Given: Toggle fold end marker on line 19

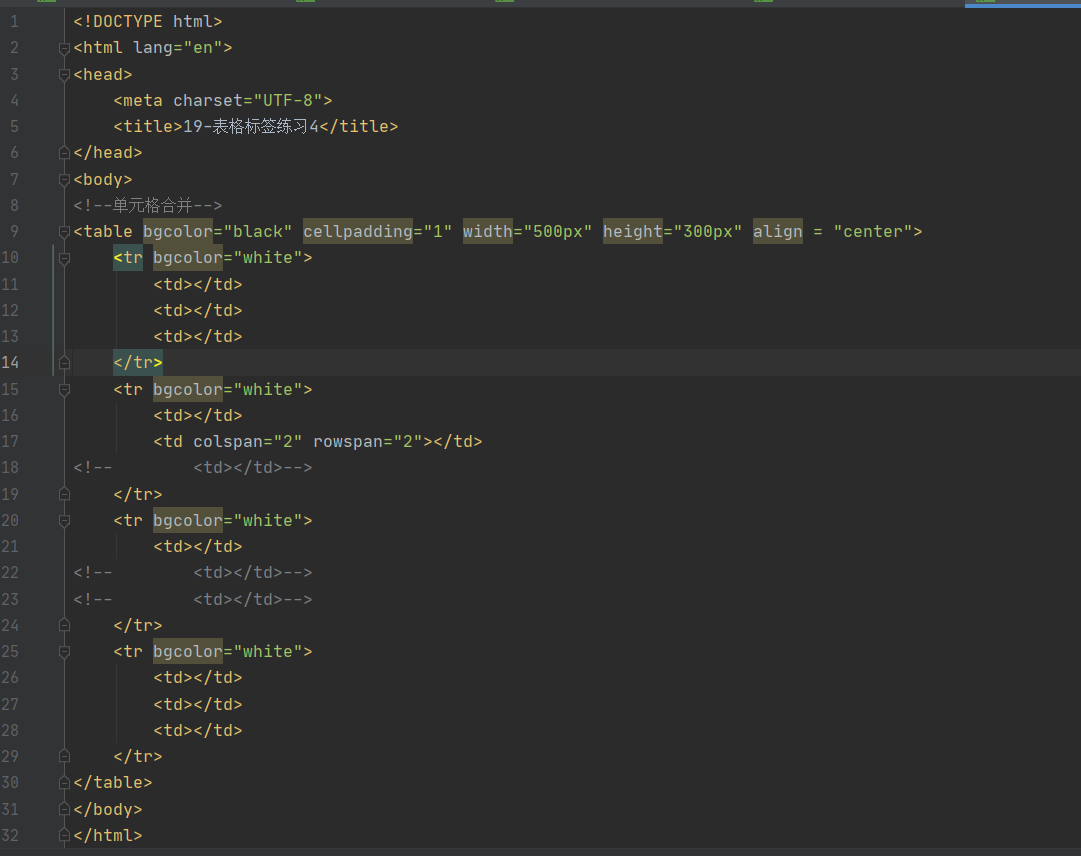Looking at the screenshot, I should coord(64,494).
